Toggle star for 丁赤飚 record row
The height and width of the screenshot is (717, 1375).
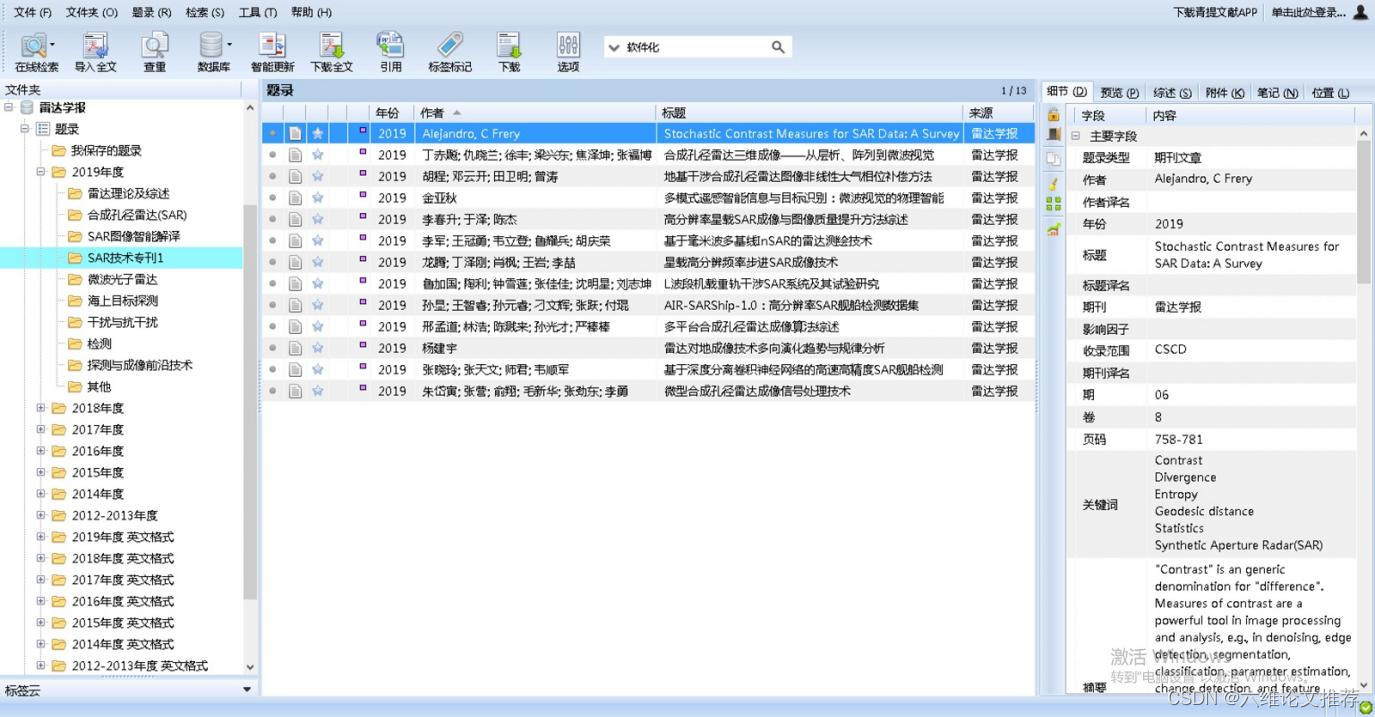pyautogui.click(x=317, y=155)
